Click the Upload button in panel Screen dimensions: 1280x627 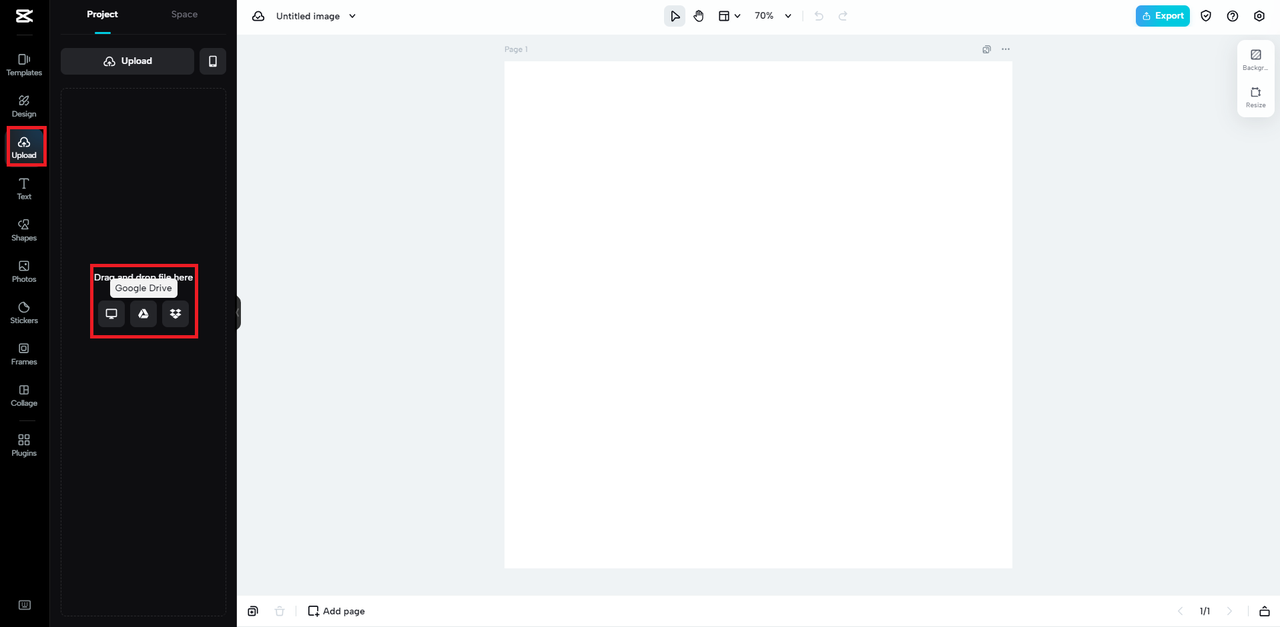pos(128,61)
